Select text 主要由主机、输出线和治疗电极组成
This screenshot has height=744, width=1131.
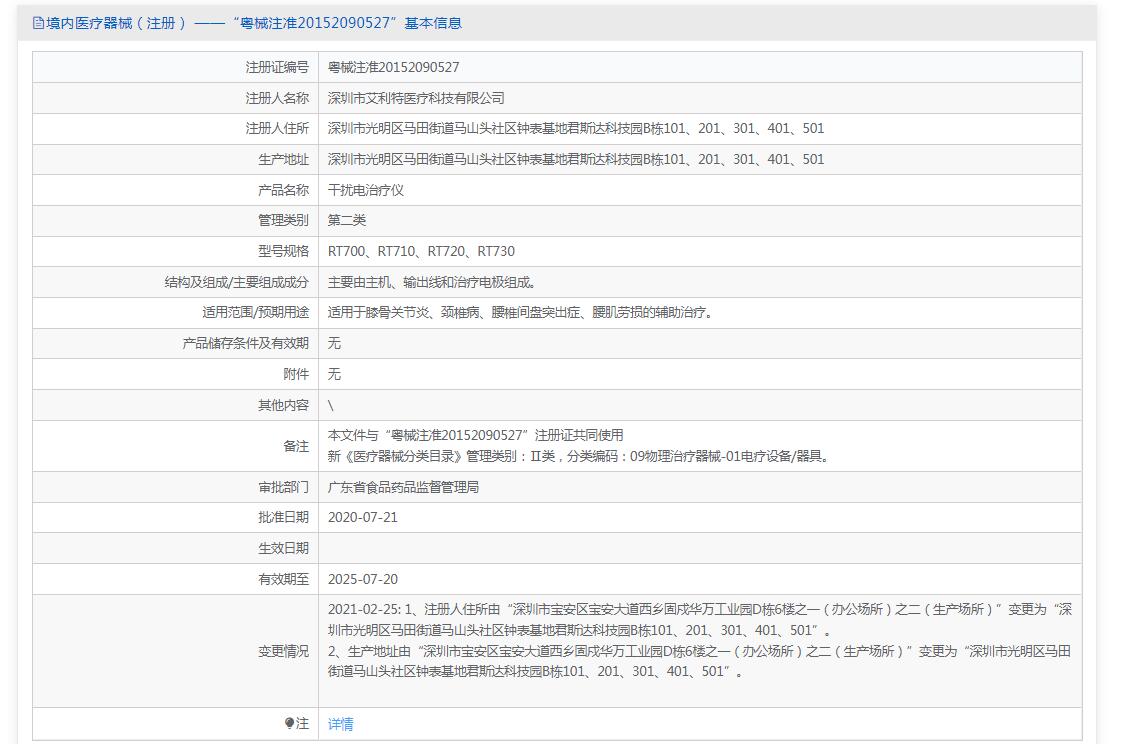[431, 282]
